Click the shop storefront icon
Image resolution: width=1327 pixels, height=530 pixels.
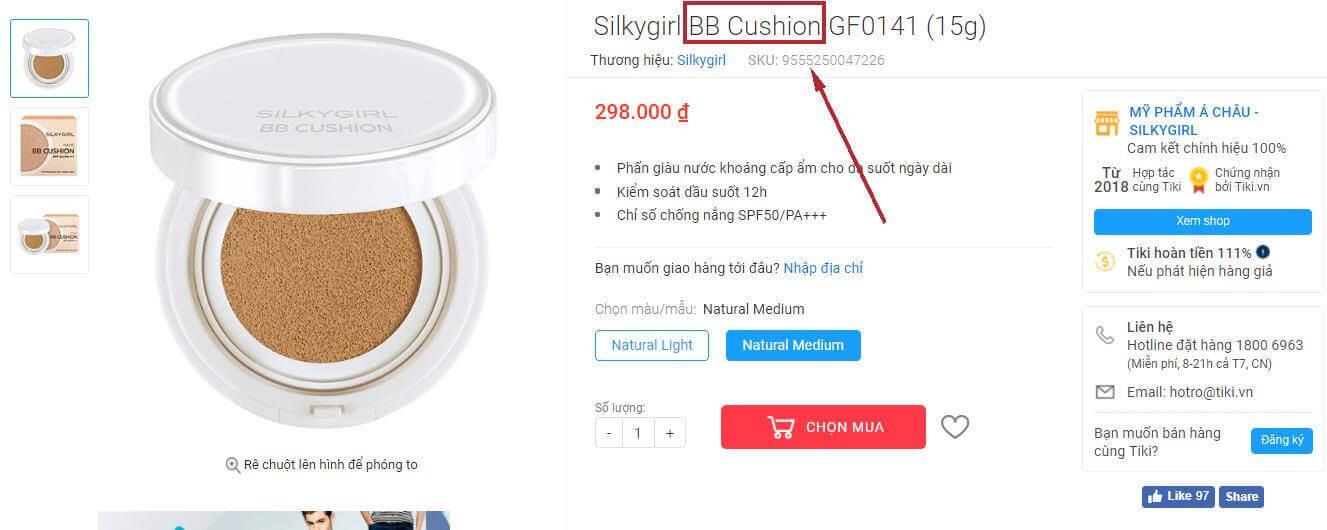coord(1106,123)
